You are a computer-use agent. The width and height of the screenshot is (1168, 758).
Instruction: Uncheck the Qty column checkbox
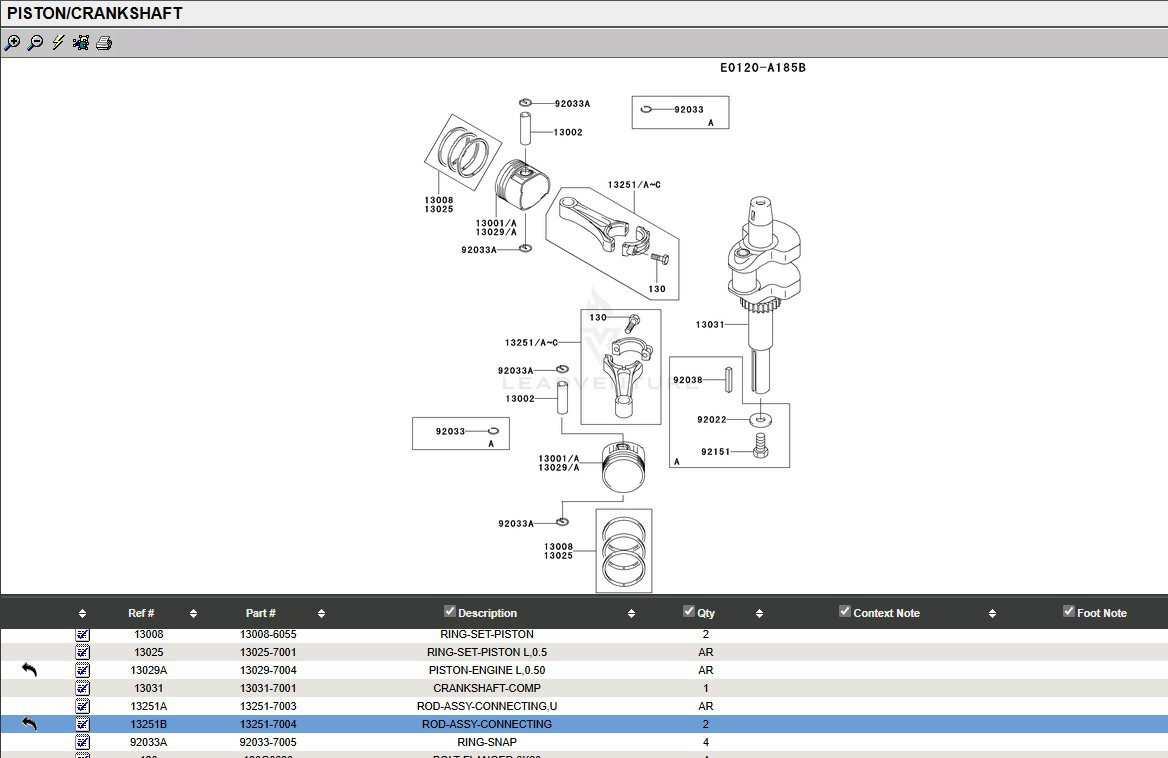click(x=689, y=612)
